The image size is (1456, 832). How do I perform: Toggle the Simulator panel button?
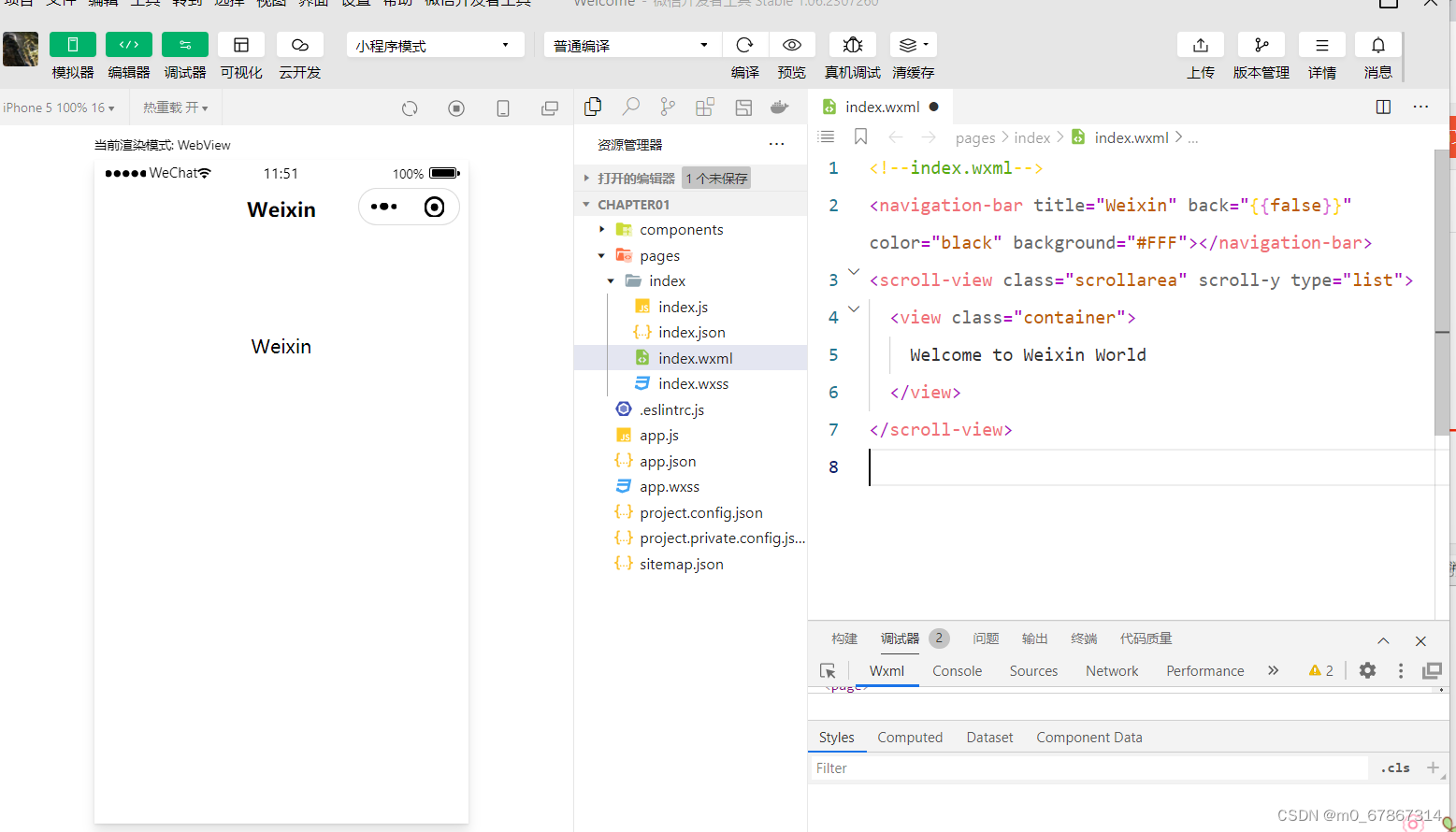point(72,45)
